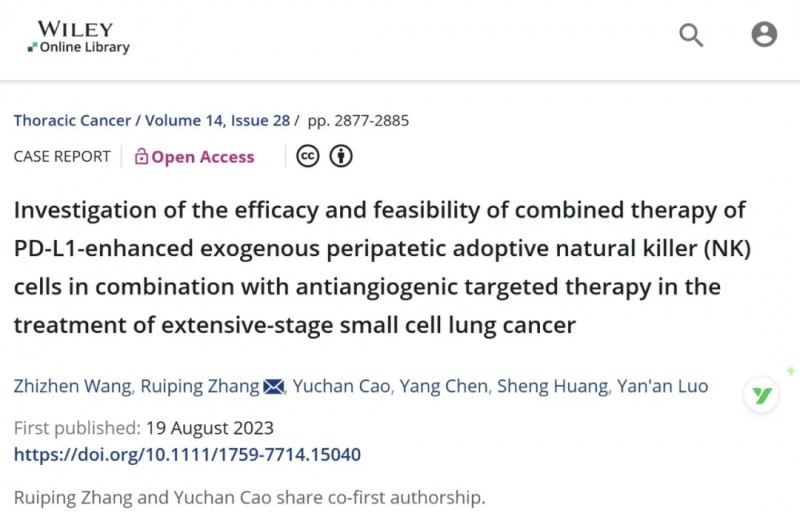Image resolution: width=800 pixels, height=513 pixels.
Task: Go to Volume 14, Issue 28
Action: [217, 121]
